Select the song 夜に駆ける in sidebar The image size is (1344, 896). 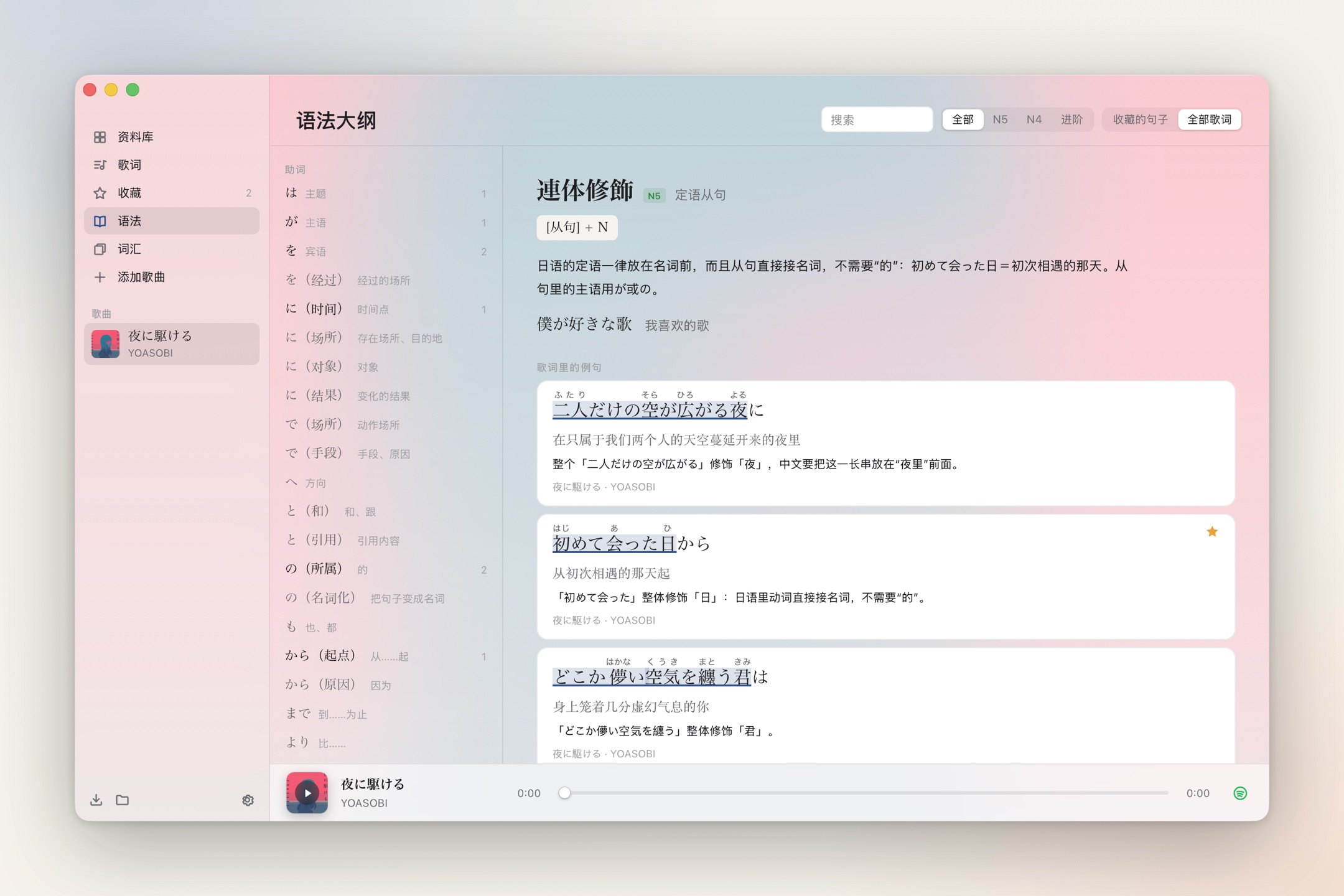(172, 343)
